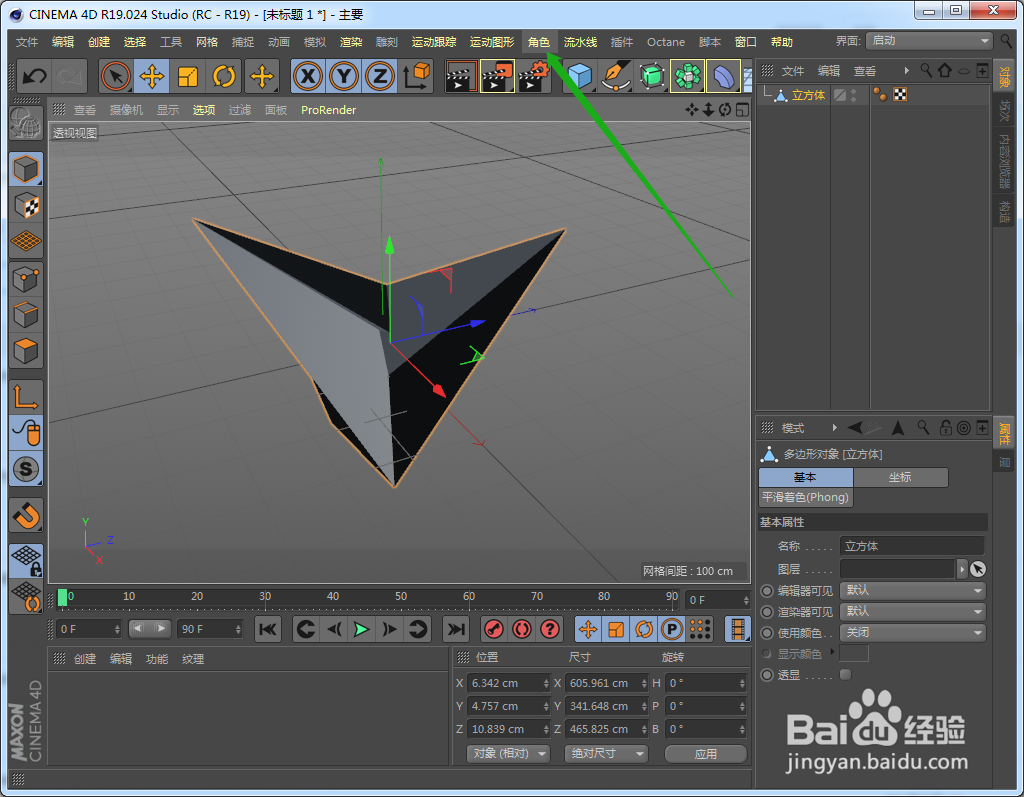
Task: Click the Bend deformer icon
Action: [724, 76]
